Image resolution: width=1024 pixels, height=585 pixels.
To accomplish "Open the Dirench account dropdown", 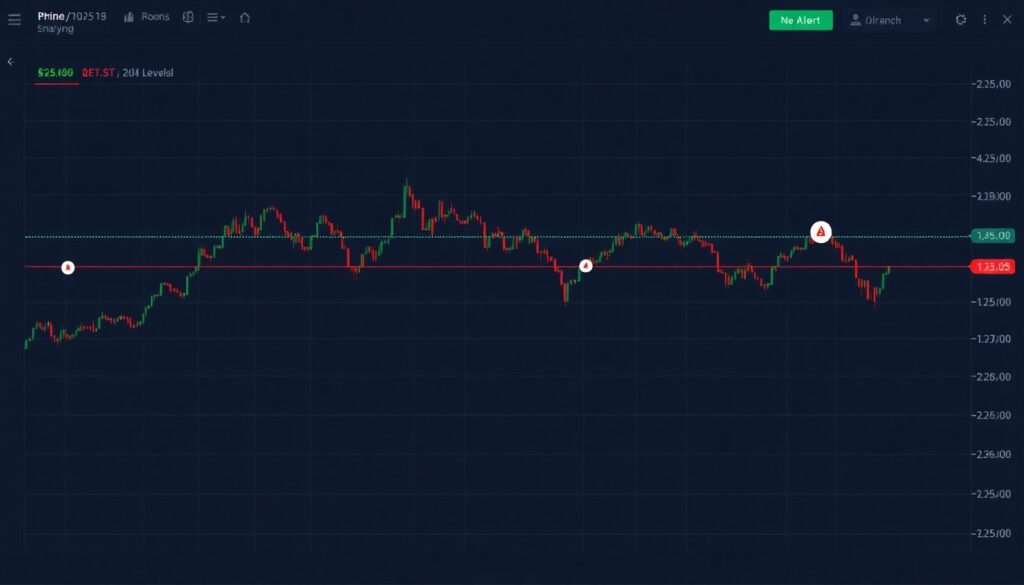I will click(x=926, y=19).
